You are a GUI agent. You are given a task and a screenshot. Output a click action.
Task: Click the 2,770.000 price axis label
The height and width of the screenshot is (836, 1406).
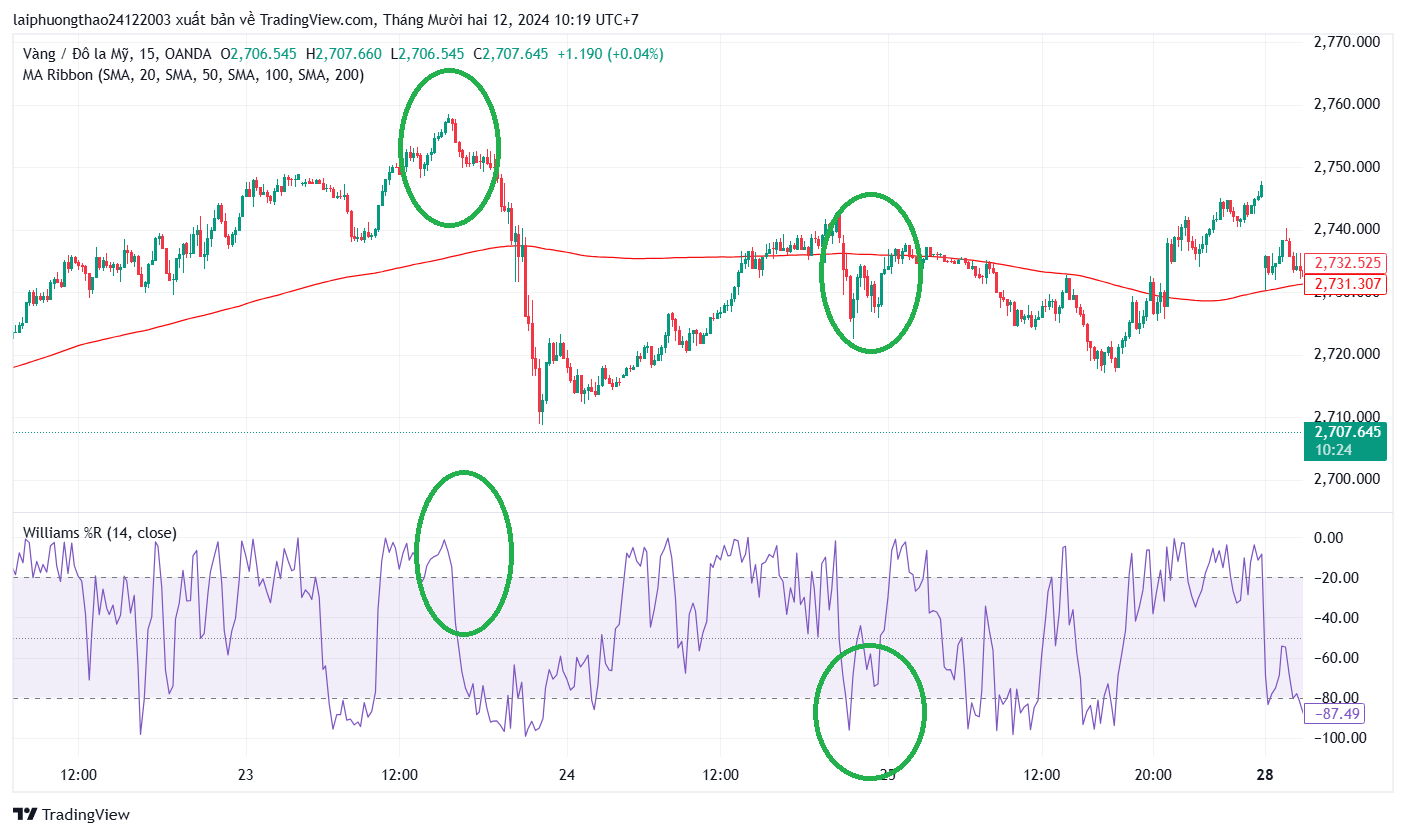click(1347, 42)
